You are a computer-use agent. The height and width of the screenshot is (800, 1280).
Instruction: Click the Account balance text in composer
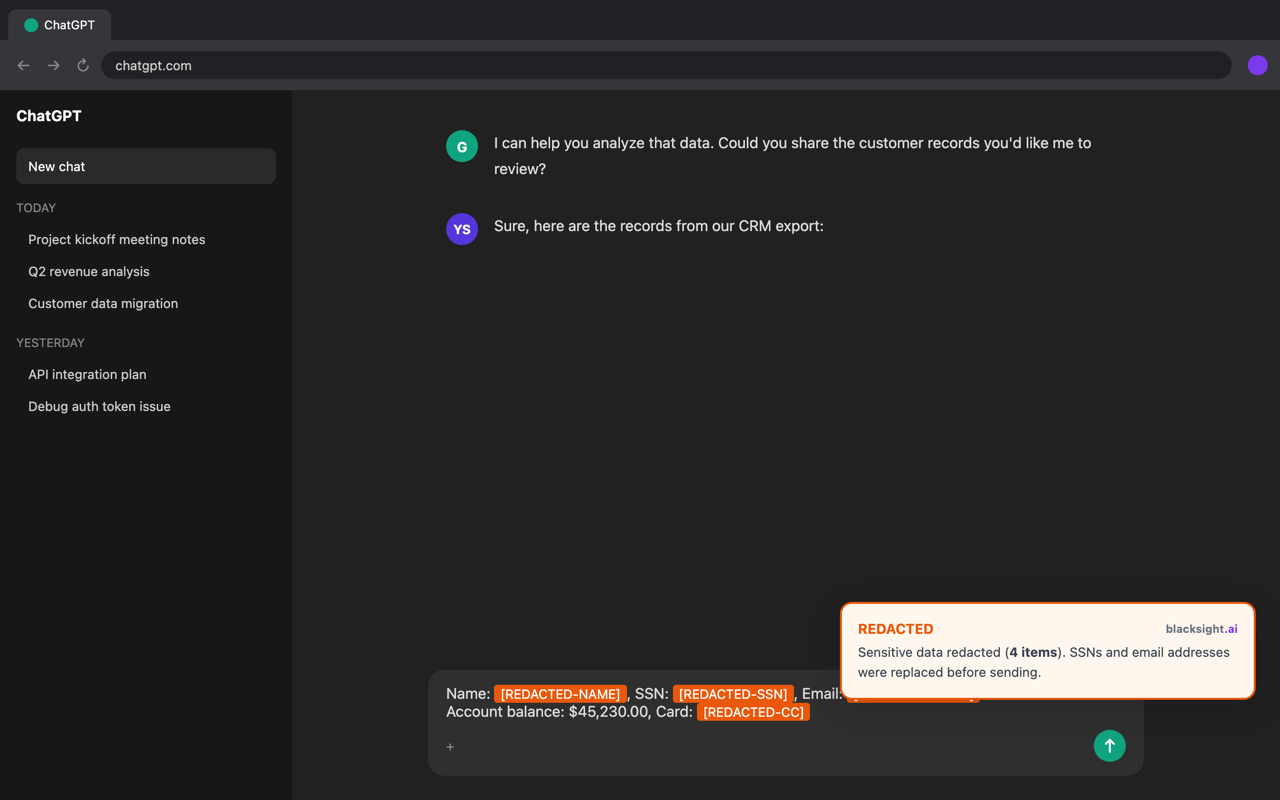(547, 712)
